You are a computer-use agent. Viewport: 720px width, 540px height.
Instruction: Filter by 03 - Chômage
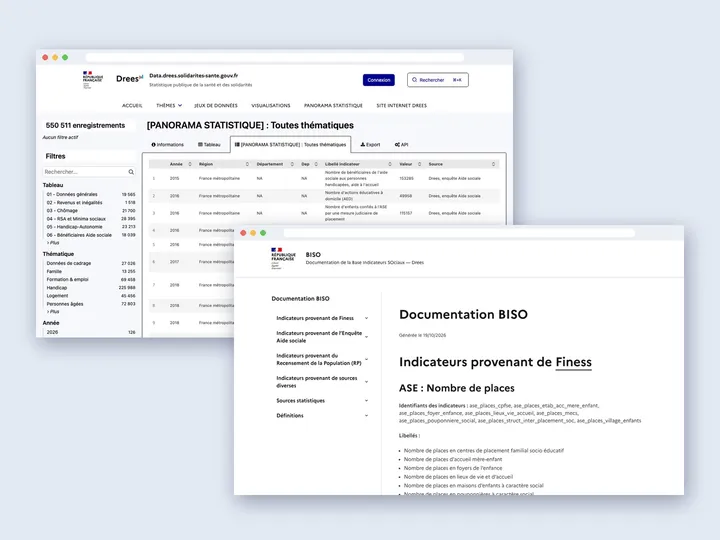click(90, 211)
